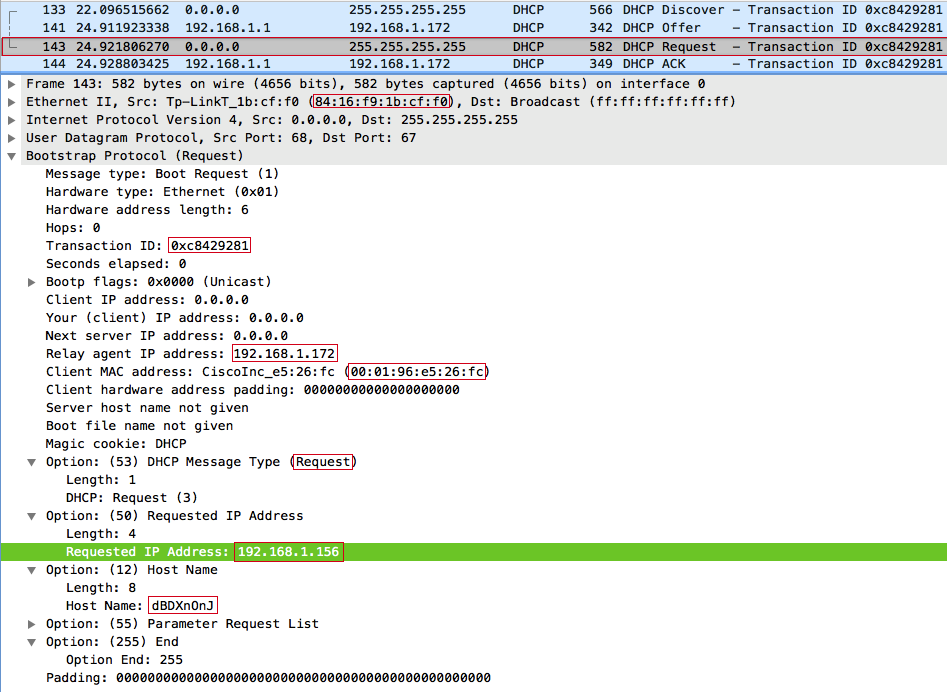Collapse Option 50 Requested IP Address
This screenshot has height=692, width=947.
(31, 516)
